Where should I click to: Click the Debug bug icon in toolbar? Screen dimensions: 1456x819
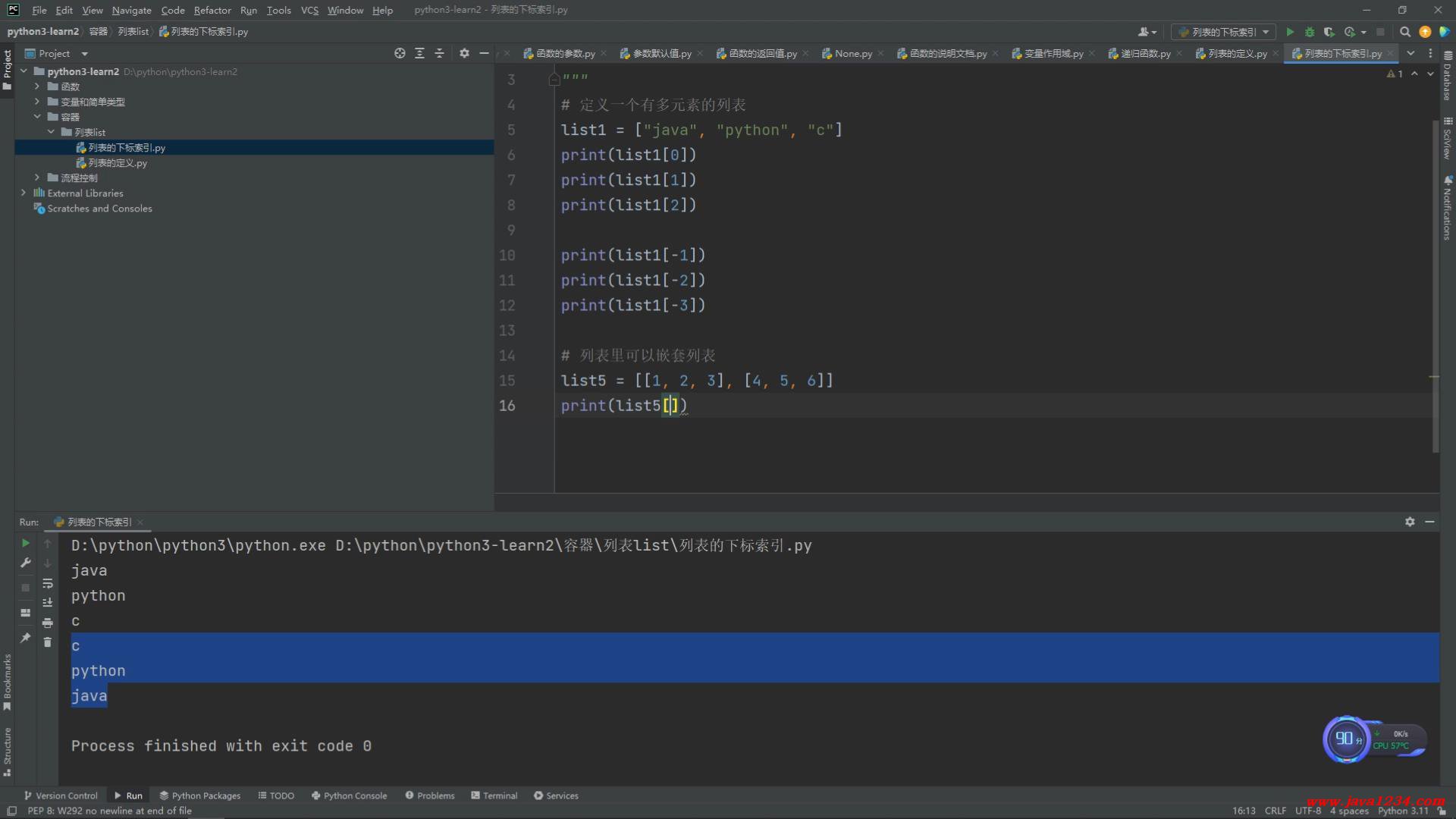coord(1310,32)
